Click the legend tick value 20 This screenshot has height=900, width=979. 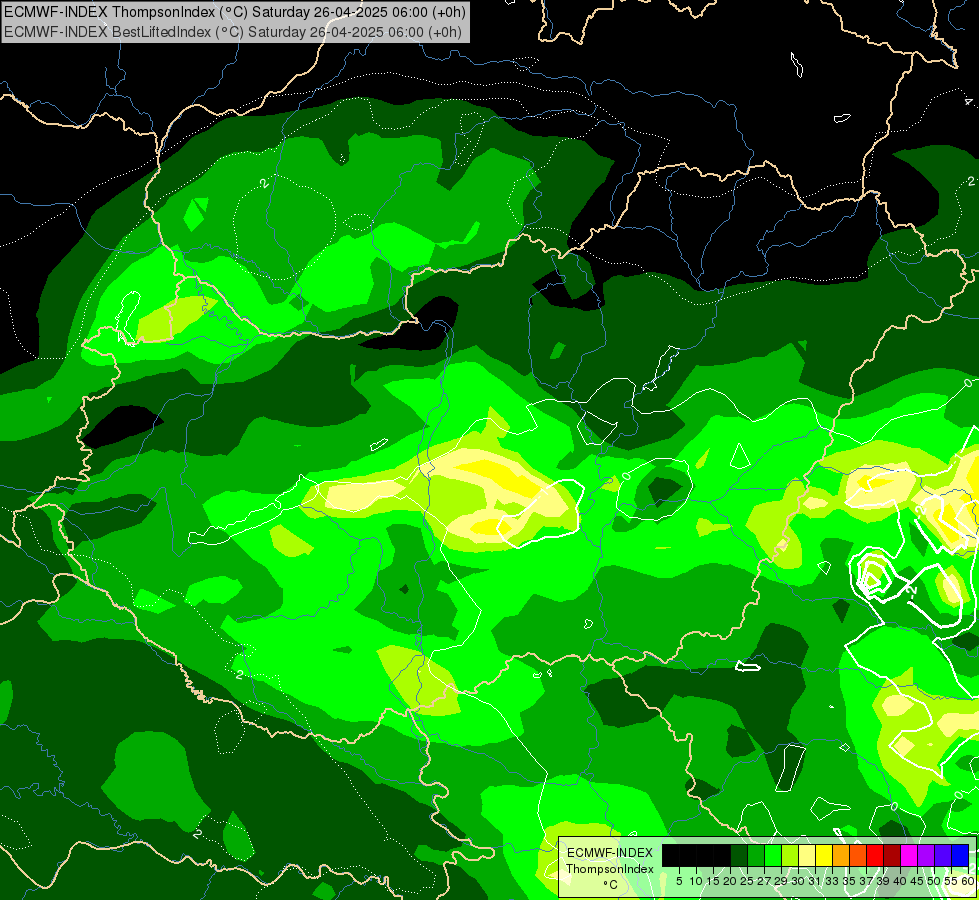click(x=731, y=881)
